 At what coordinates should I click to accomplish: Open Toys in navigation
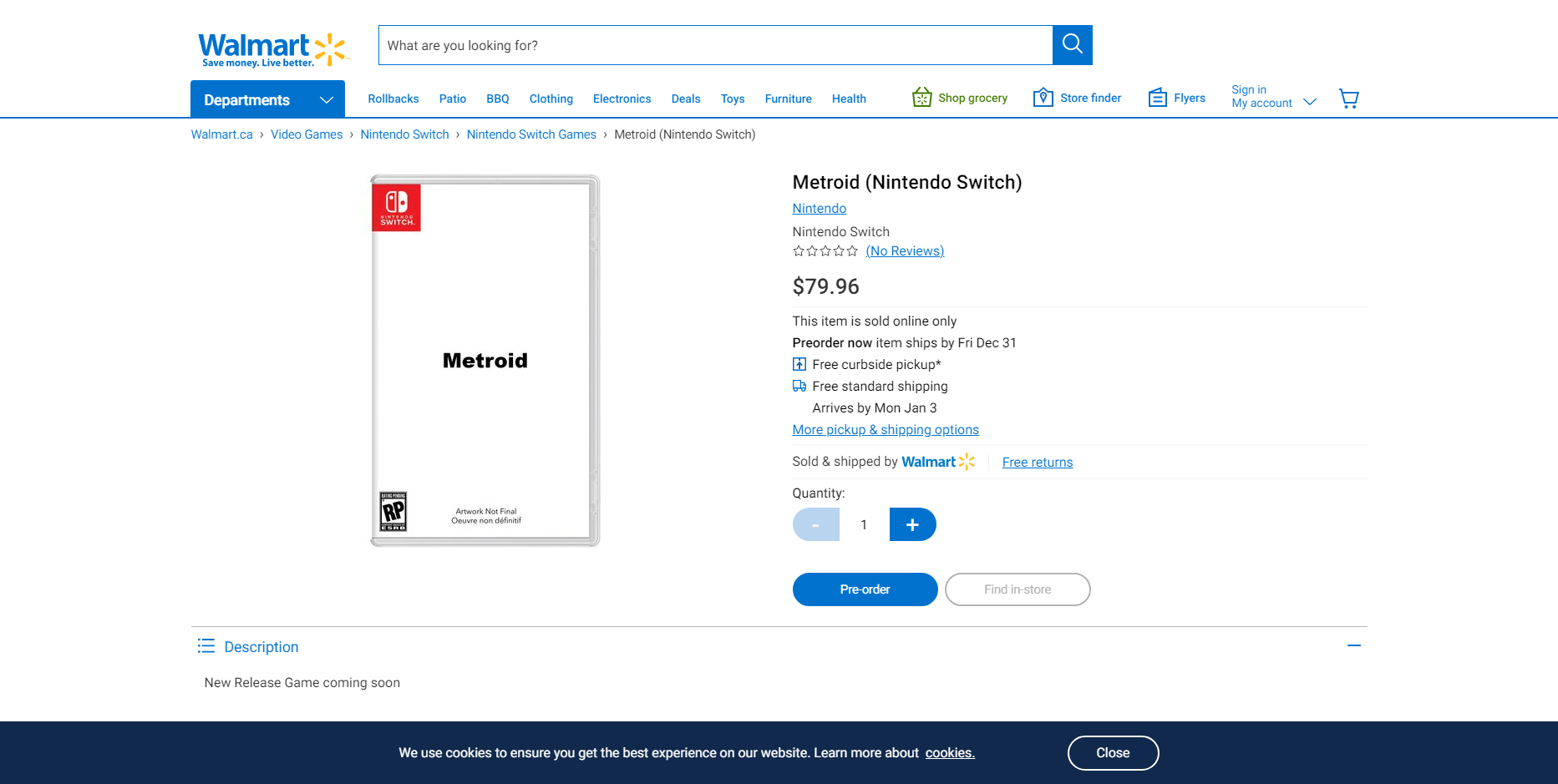click(733, 99)
